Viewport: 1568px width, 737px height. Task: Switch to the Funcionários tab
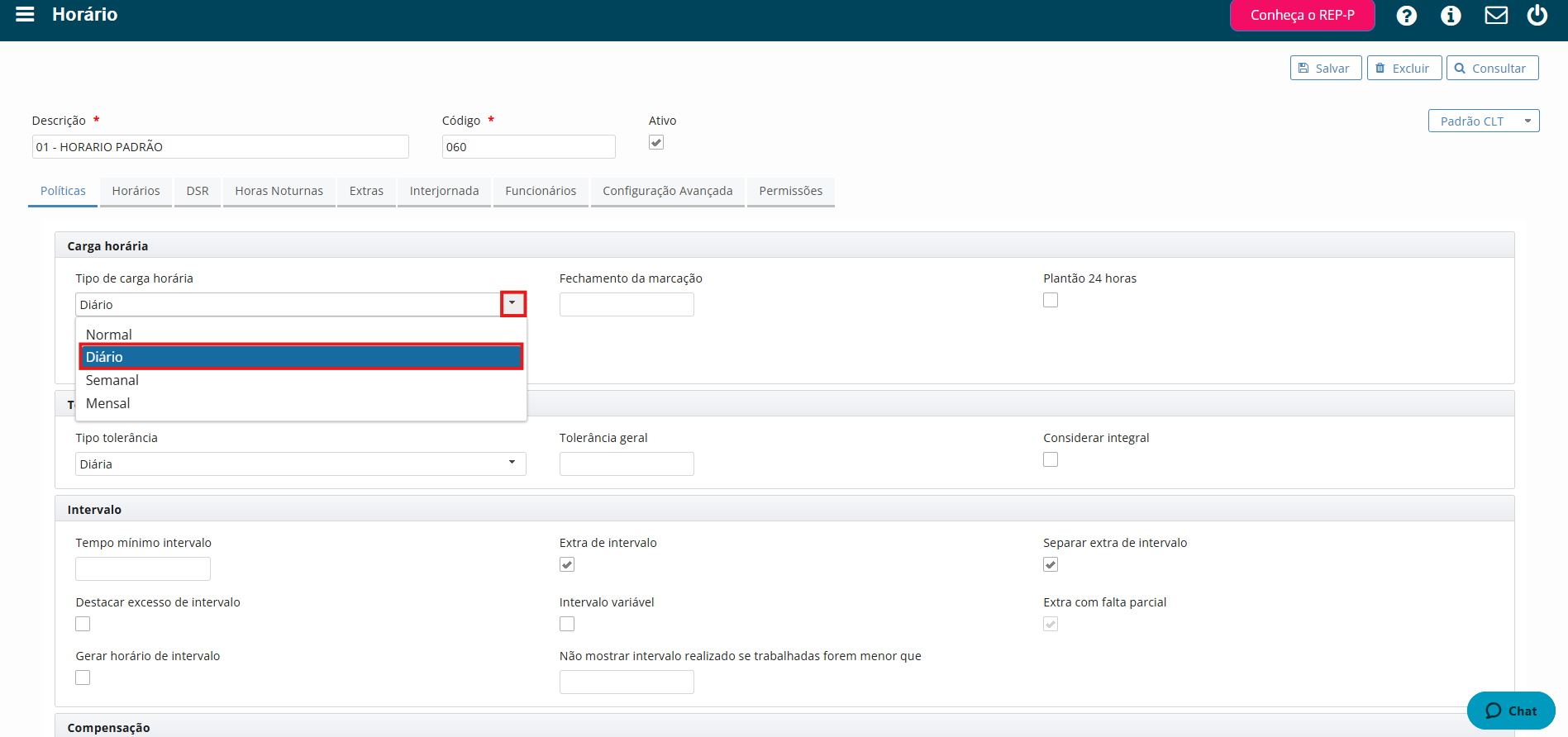541,191
